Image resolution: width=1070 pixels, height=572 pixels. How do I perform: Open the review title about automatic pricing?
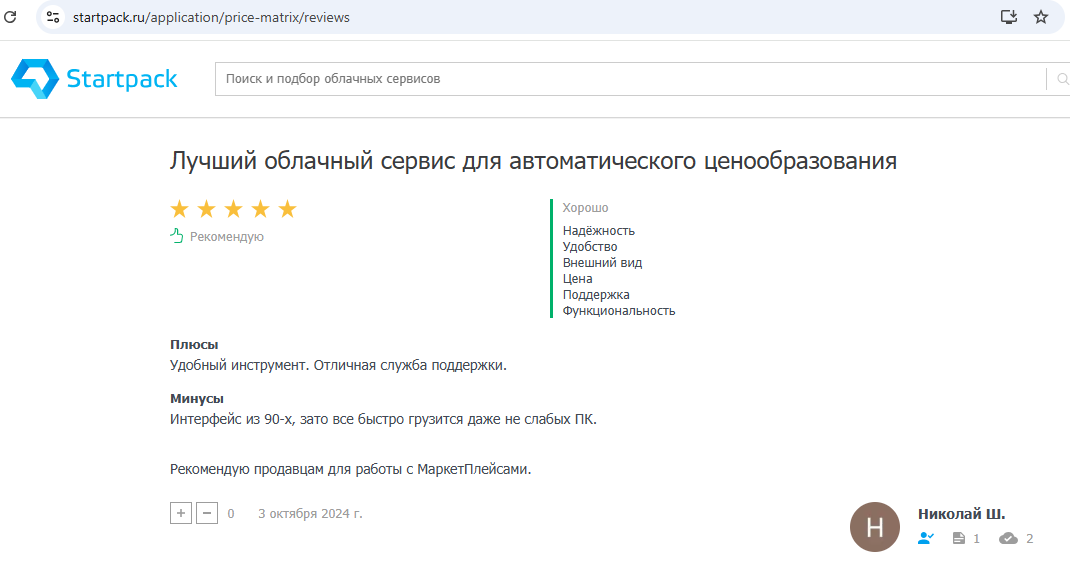point(533,161)
